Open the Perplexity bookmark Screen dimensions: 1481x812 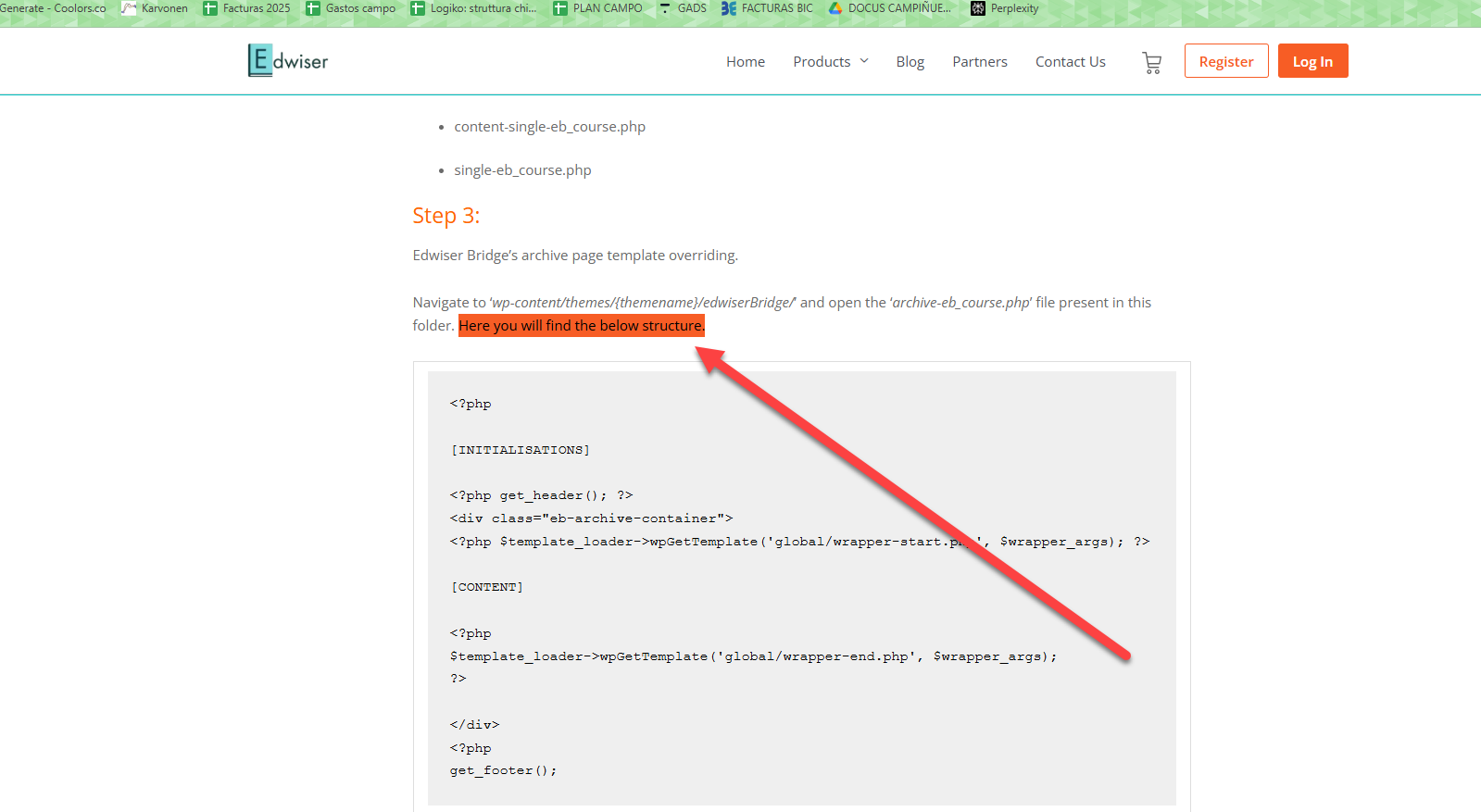click(1005, 8)
